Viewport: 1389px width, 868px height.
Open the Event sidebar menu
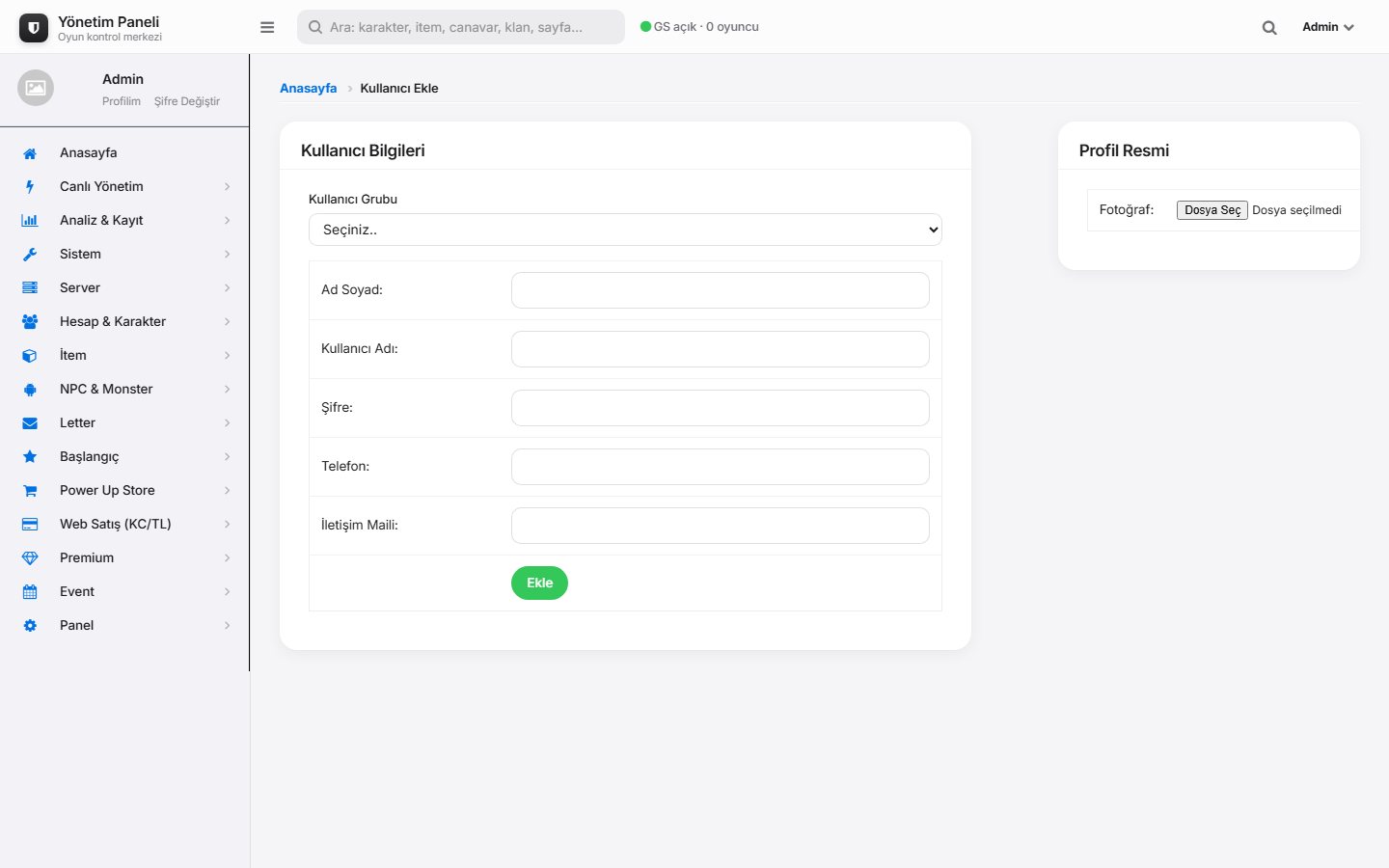(124, 591)
